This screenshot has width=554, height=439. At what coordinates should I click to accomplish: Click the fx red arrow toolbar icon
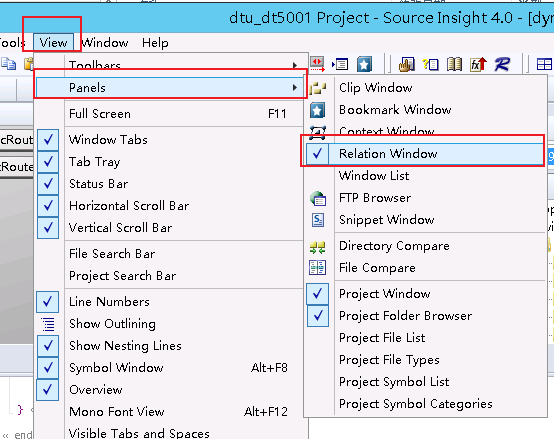click(x=478, y=64)
